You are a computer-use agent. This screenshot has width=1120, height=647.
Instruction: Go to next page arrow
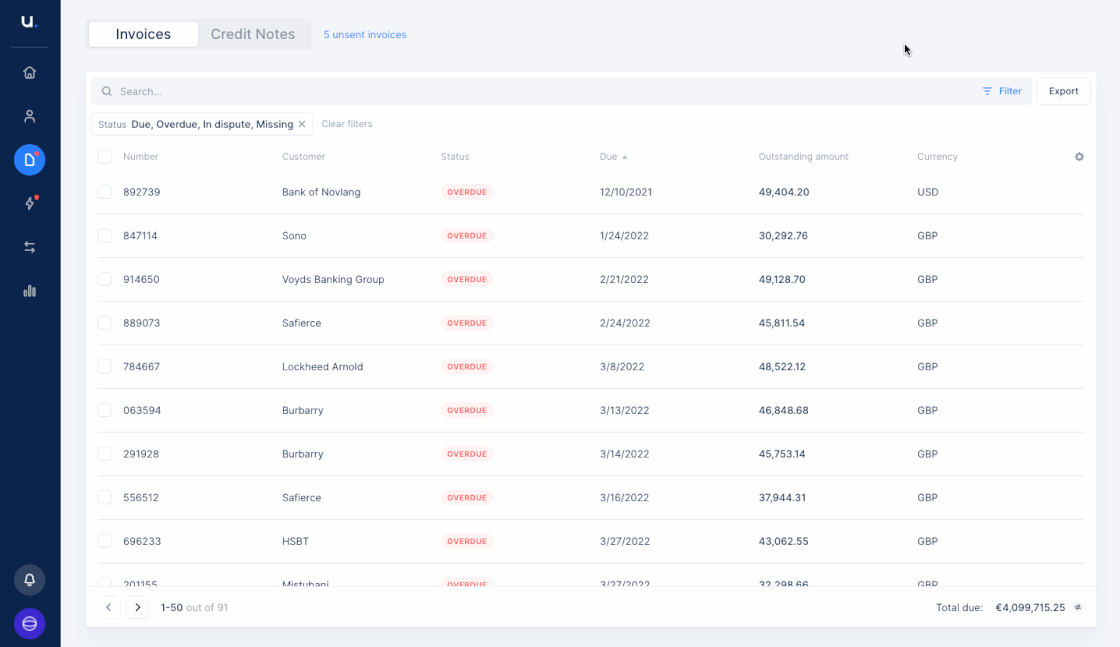click(x=138, y=608)
